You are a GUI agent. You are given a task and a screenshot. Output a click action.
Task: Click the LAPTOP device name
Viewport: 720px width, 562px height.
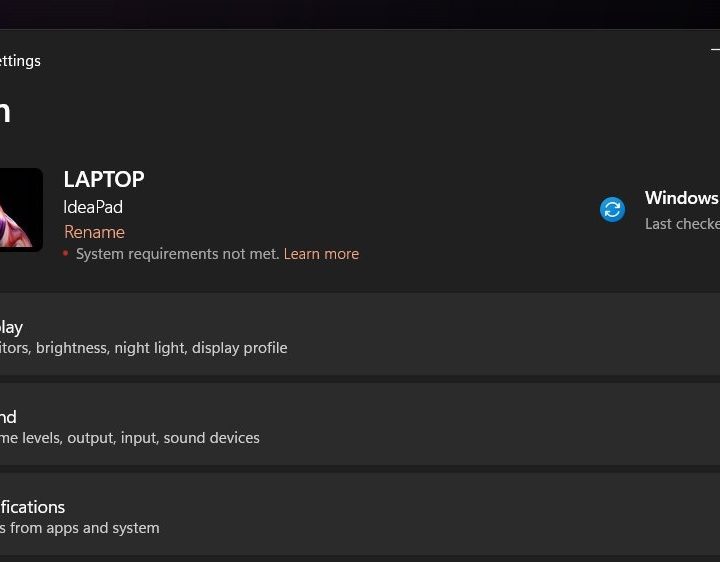tap(104, 179)
